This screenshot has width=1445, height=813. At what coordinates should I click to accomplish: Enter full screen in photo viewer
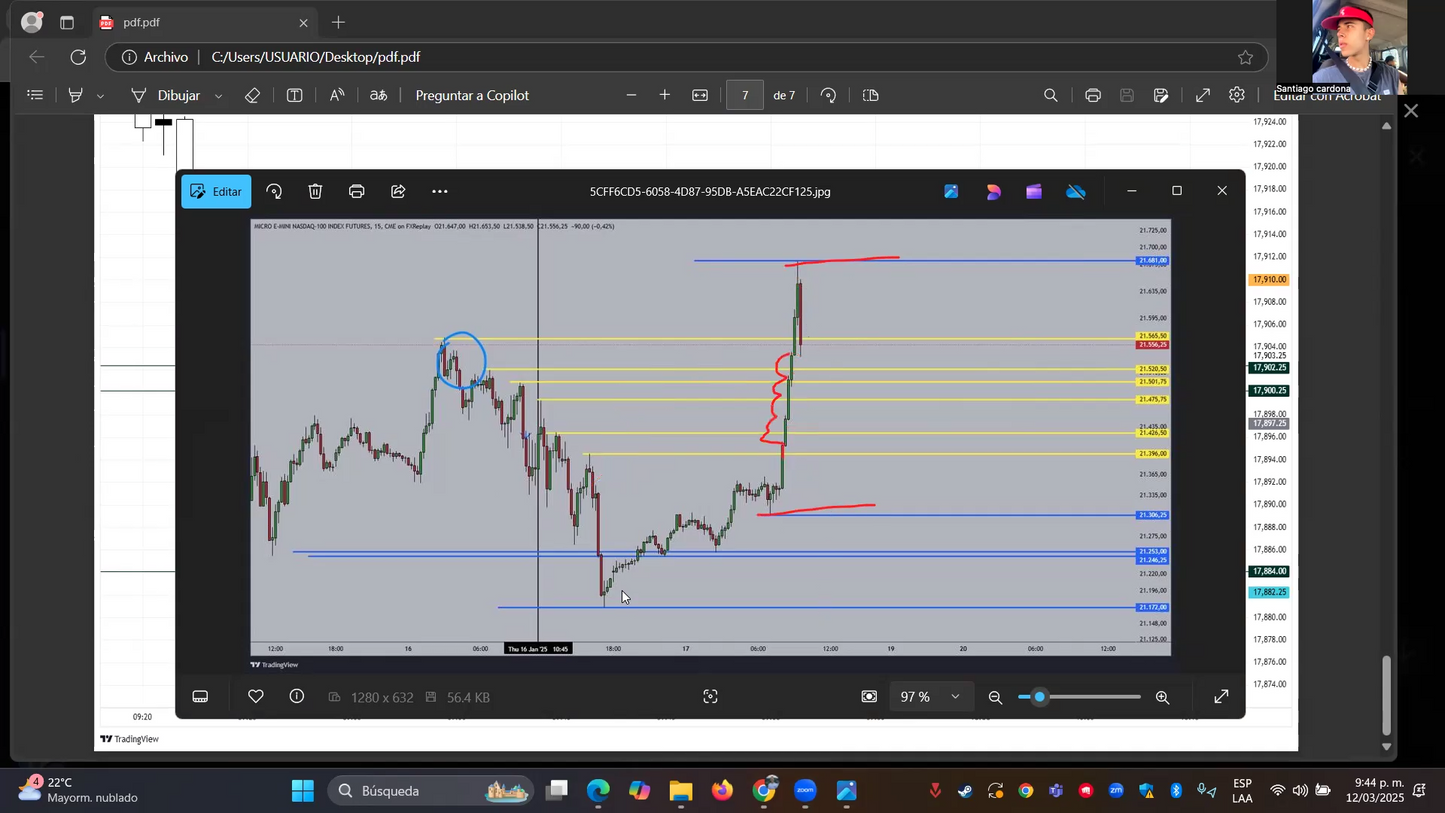[1221, 697]
